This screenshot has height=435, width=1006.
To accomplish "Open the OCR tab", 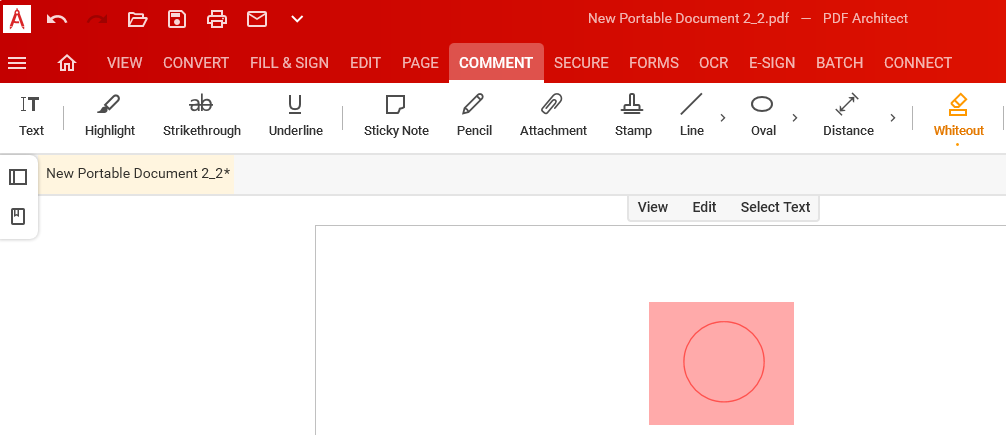I will coord(713,63).
